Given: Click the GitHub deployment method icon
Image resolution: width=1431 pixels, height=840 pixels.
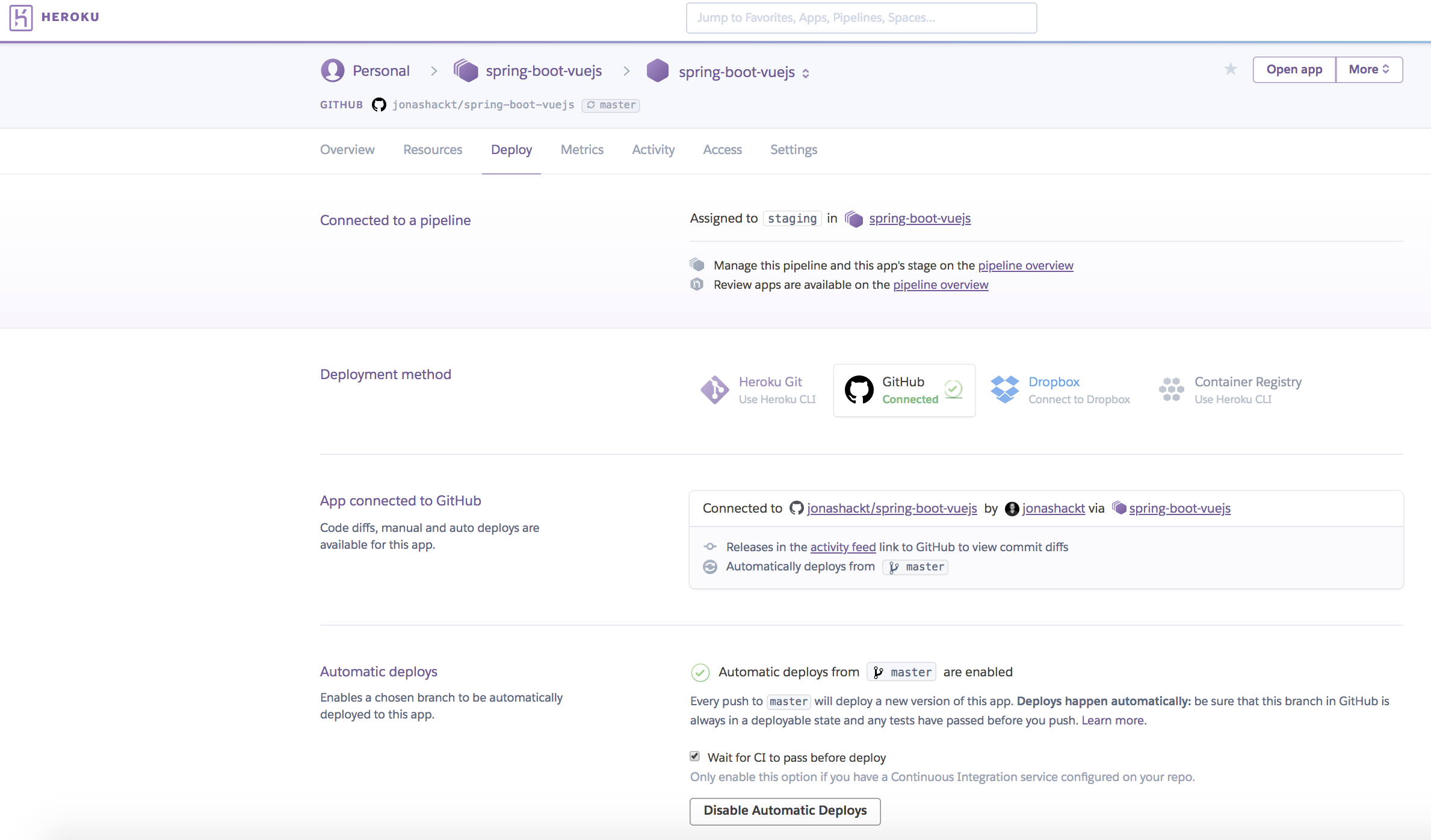Looking at the screenshot, I should click(857, 390).
